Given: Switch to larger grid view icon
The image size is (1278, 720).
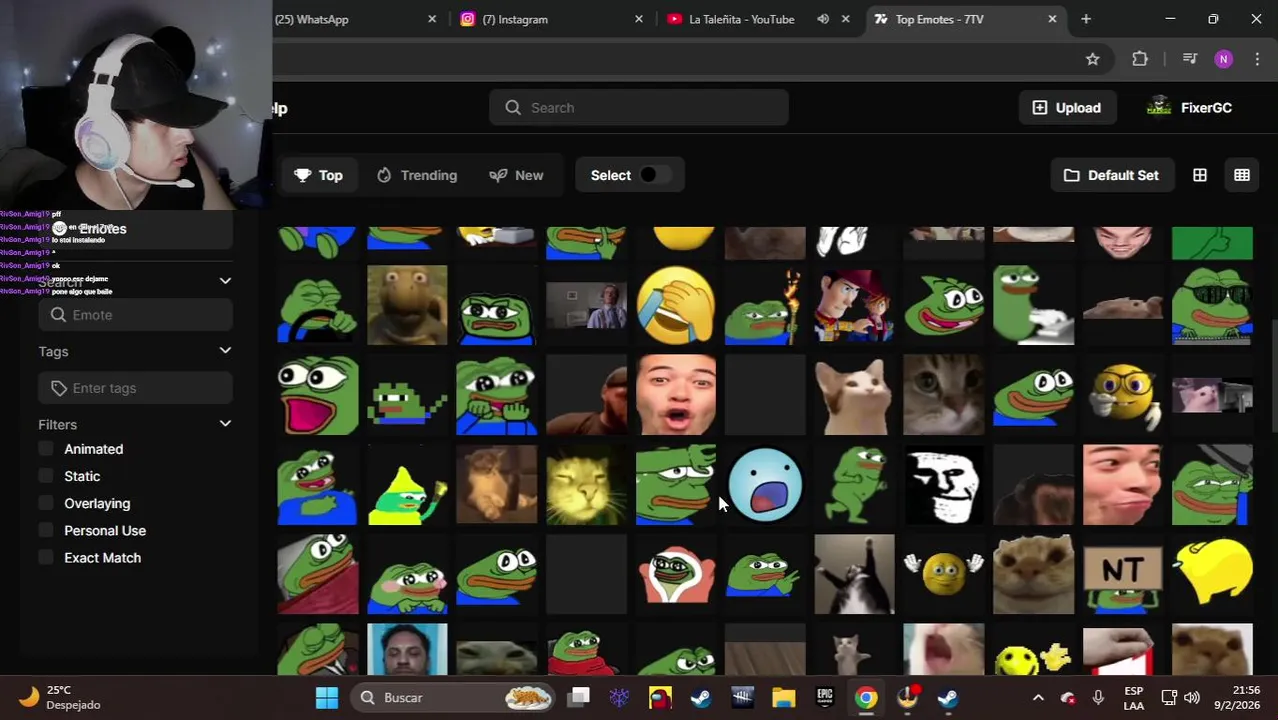Looking at the screenshot, I should pyautogui.click(x=1200, y=175).
